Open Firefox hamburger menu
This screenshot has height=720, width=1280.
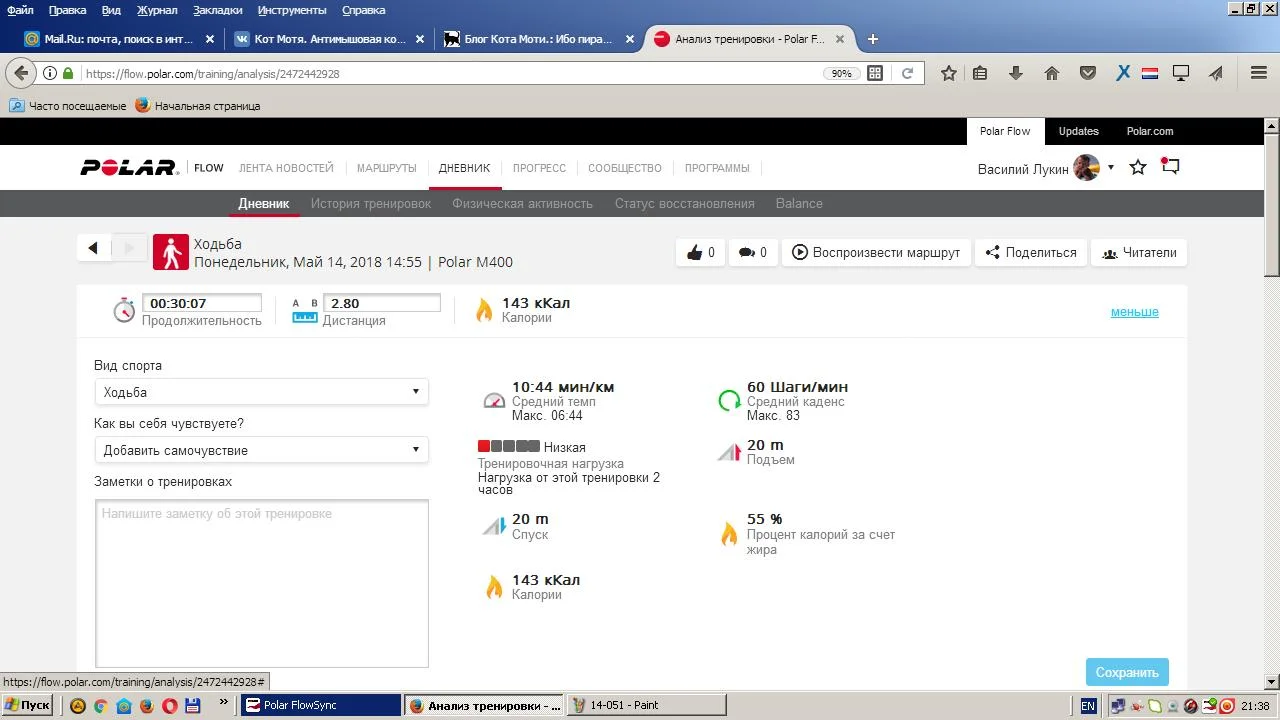1259,73
